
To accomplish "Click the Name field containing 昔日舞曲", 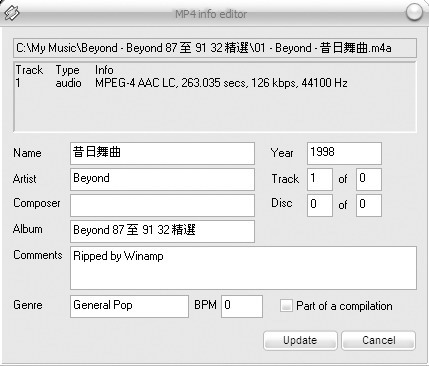I will 162,153.
